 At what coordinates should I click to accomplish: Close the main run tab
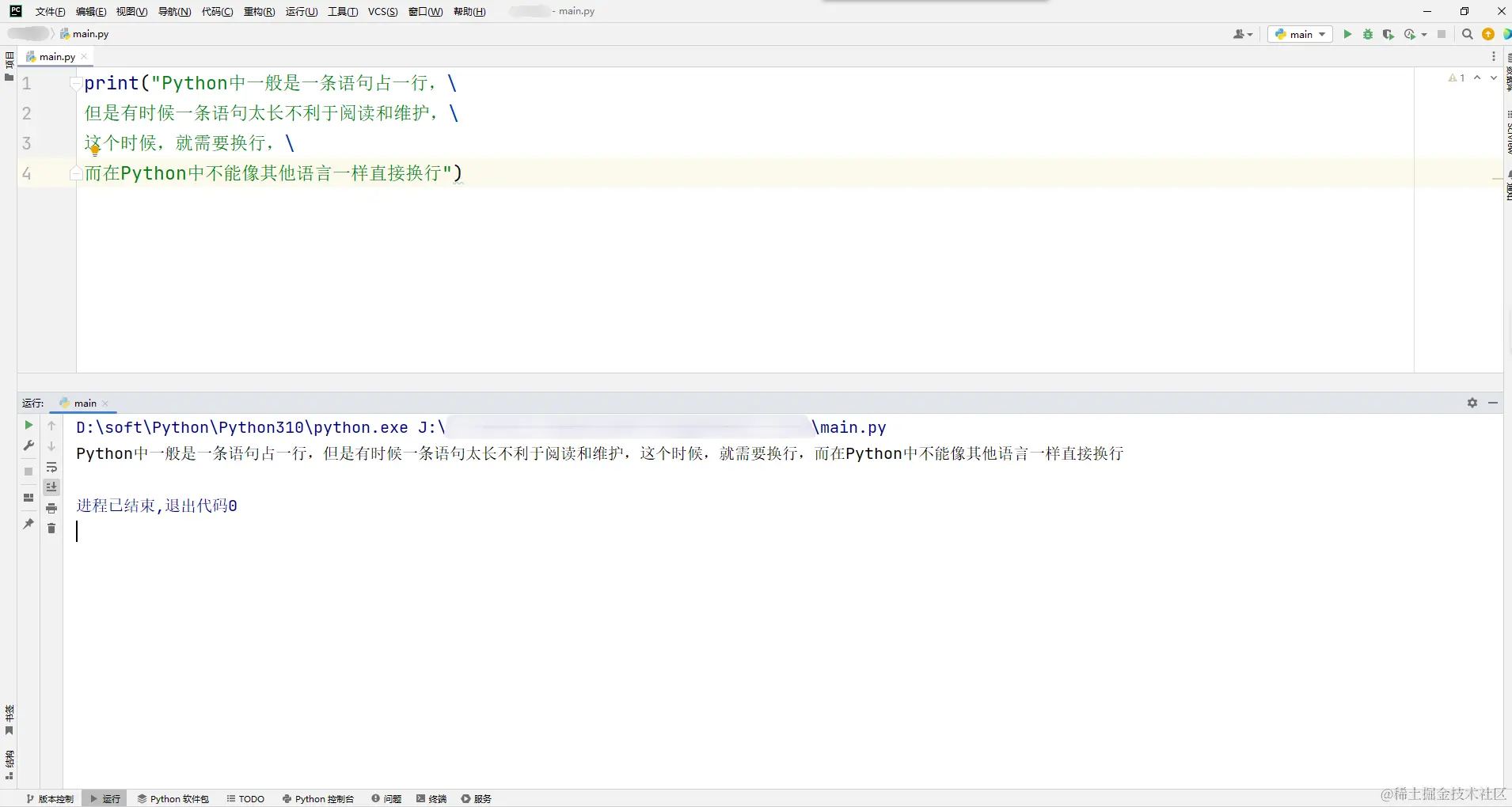[105, 403]
